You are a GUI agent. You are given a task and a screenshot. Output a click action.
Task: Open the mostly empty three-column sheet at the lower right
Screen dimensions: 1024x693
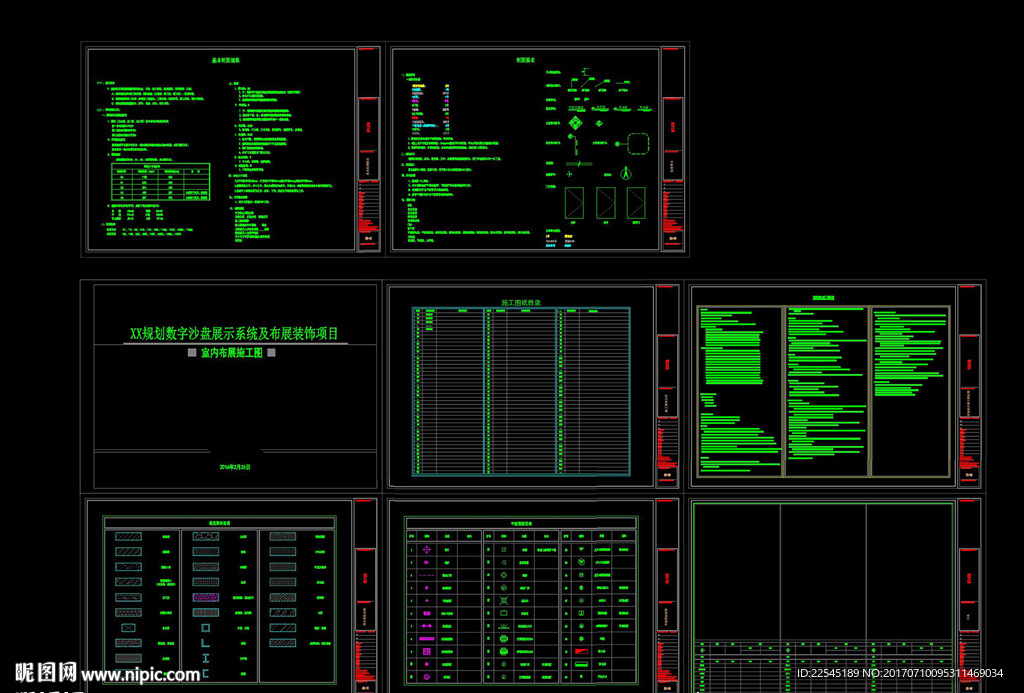836,594
